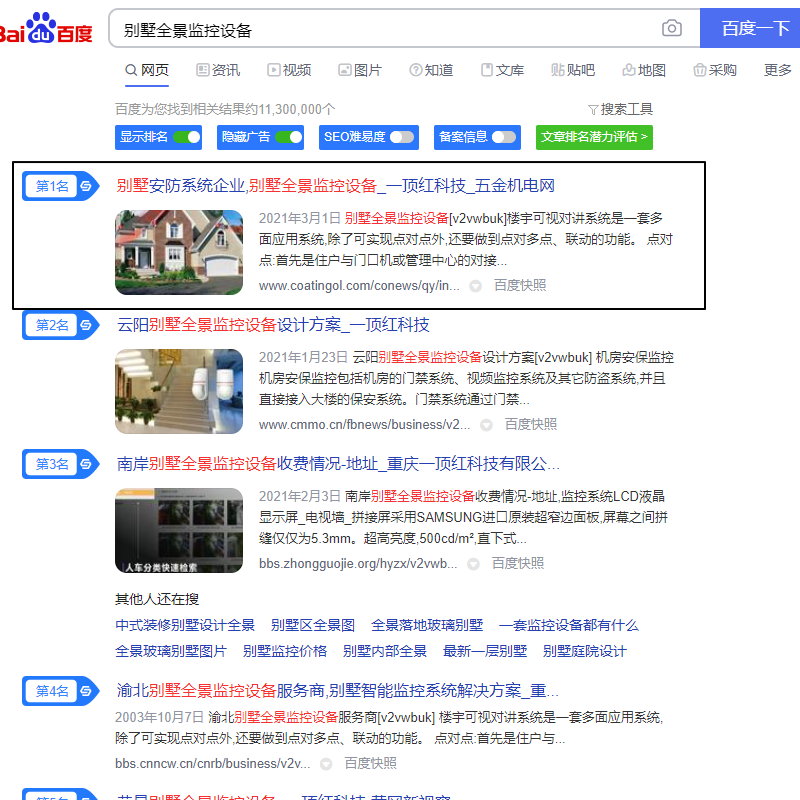Switch to the 采购 tab
The height and width of the screenshot is (800, 800).
[x=715, y=70]
